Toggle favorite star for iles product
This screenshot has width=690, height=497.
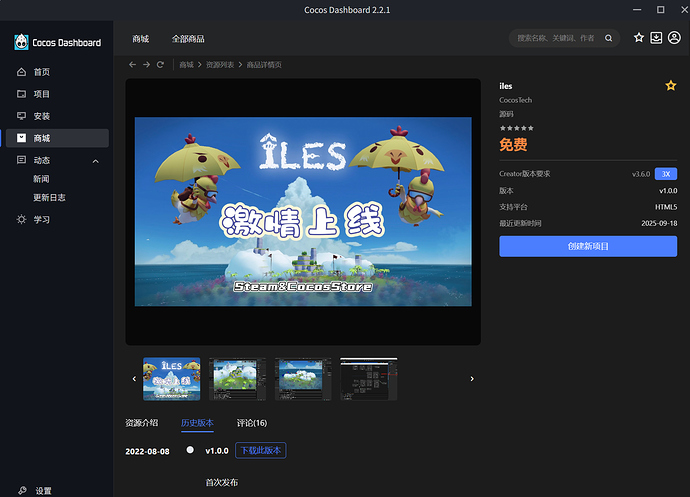click(671, 85)
